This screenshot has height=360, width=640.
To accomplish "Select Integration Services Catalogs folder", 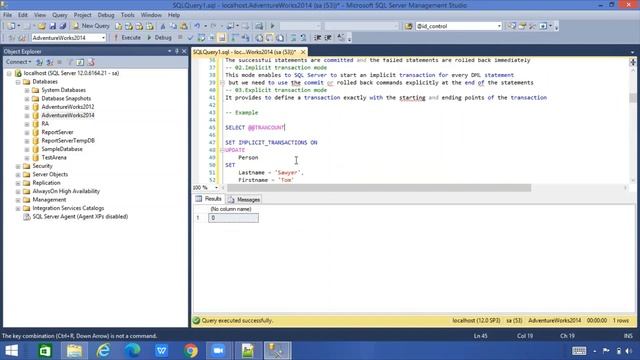I will pos(68,208).
